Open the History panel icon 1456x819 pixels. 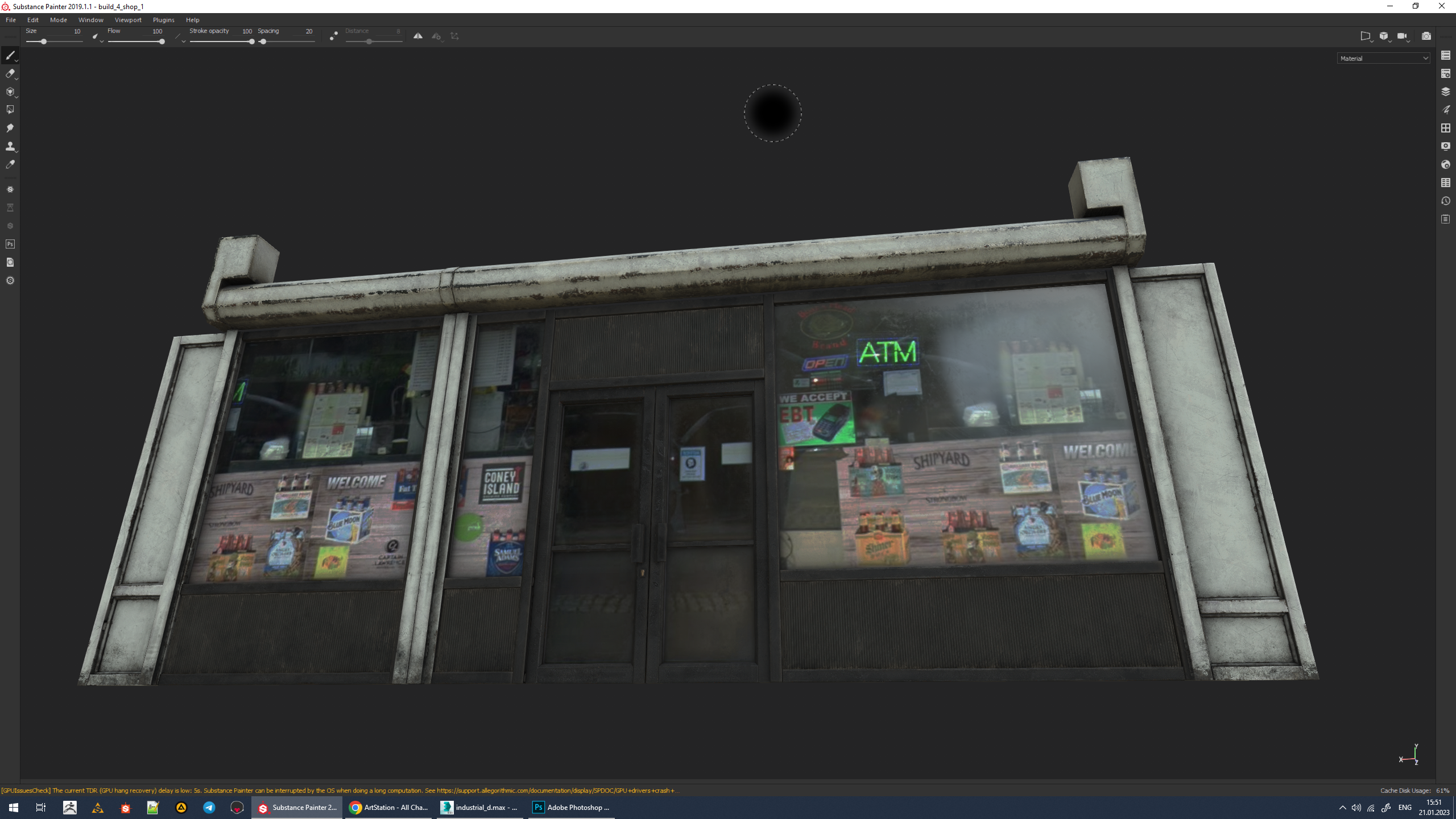pos(1445,201)
